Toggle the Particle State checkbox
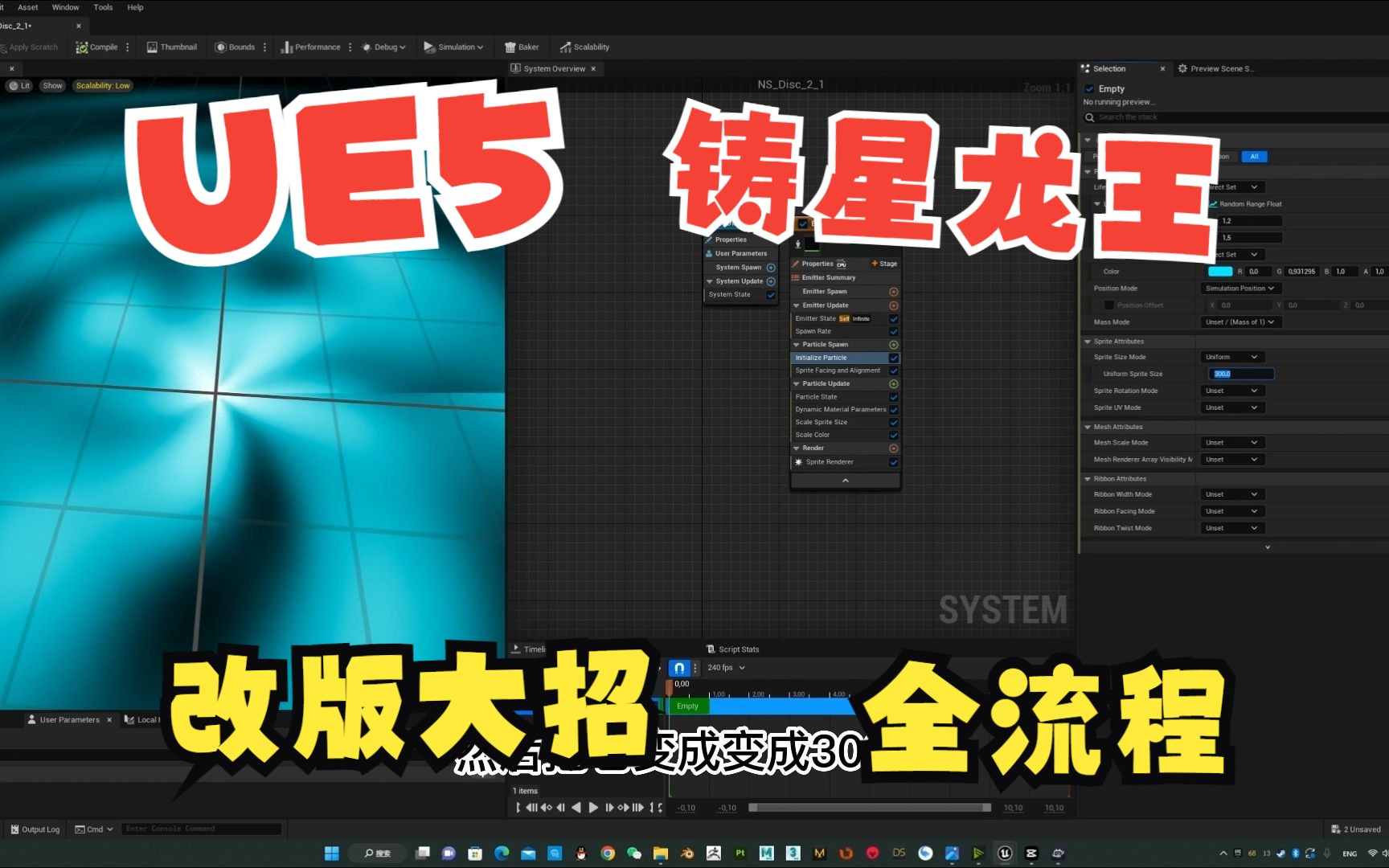This screenshot has width=1389, height=868. point(894,397)
